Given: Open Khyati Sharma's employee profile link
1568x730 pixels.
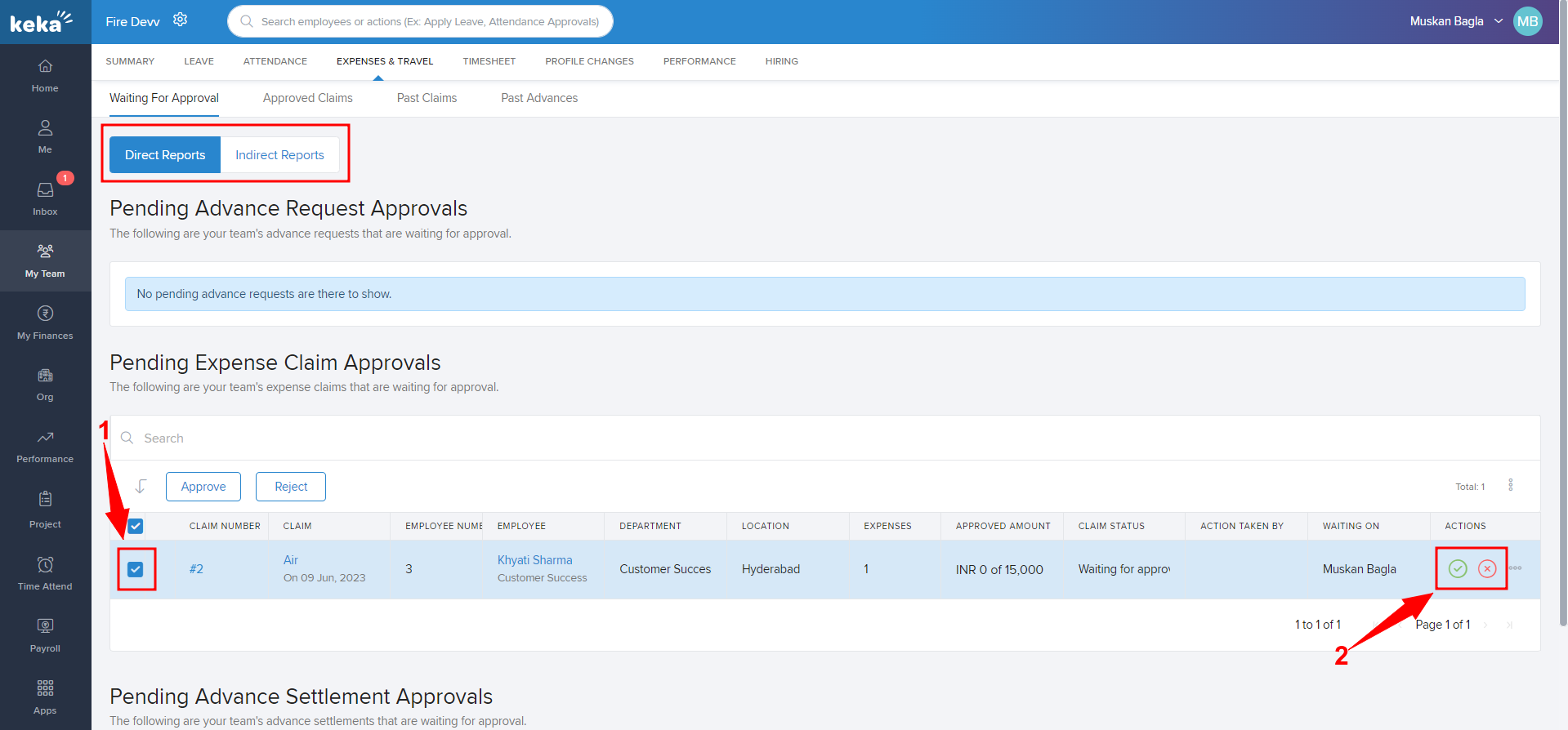Looking at the screenshot, I should coord(534,560).
